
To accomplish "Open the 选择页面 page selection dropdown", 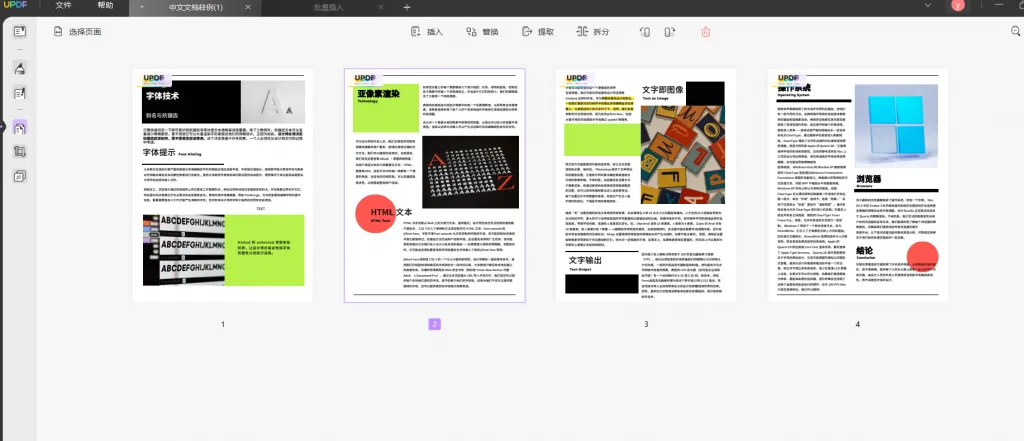I will click(x=77, y=31).
